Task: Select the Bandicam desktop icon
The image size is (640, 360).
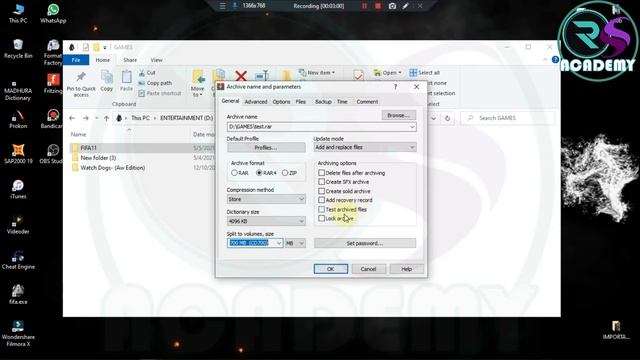Action: pyautogui.click(x=52, y=119)
